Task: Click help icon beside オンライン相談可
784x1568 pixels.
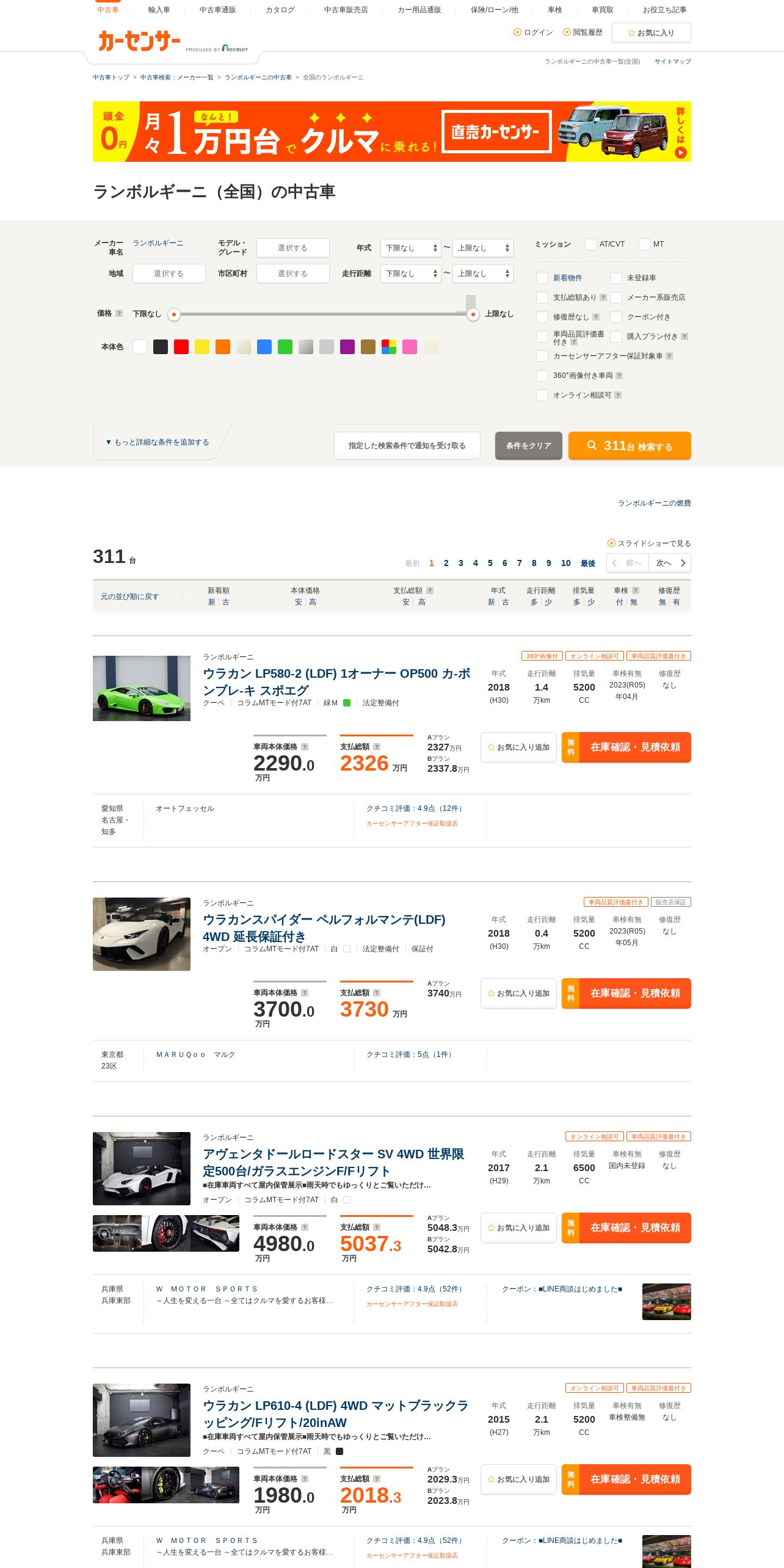Action: pyautogui.click(x=618, y=395)
